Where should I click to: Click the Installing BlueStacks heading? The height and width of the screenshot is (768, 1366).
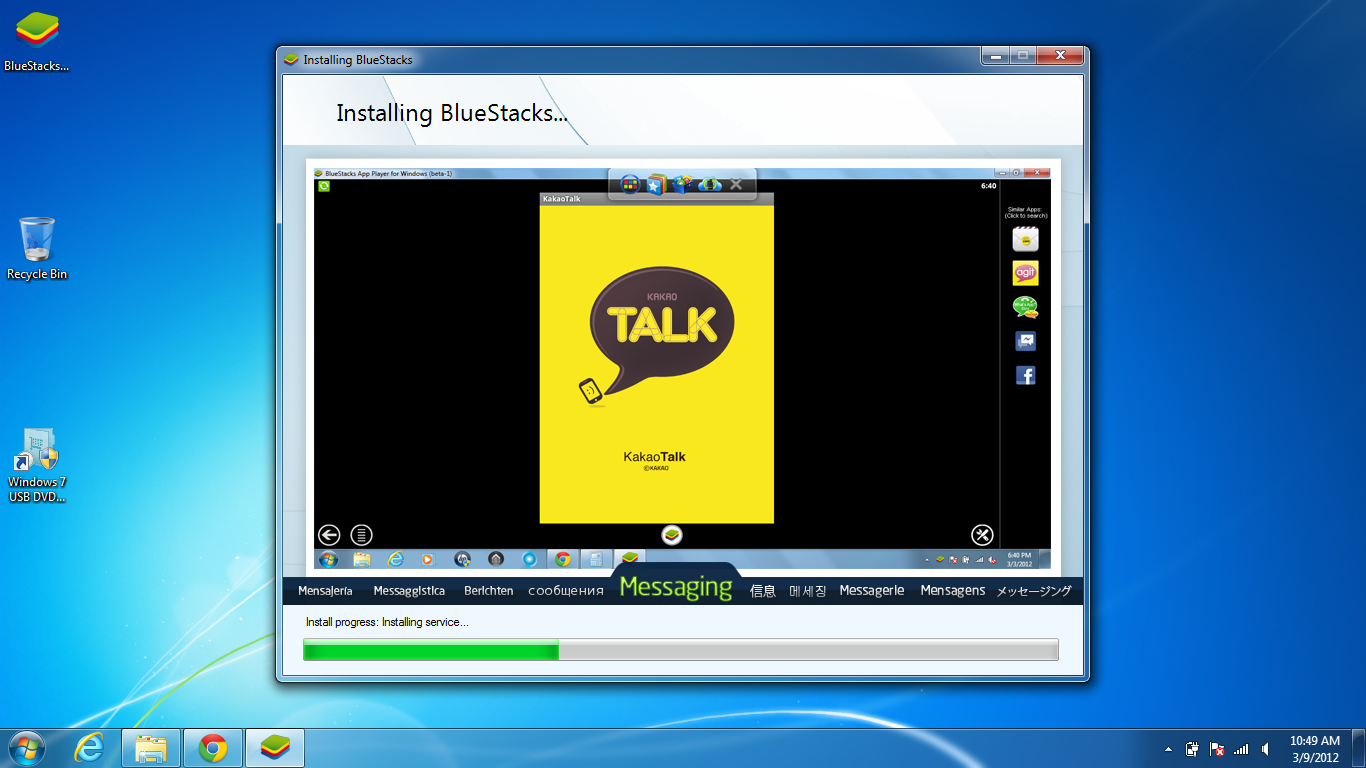pyautogui.click(x=452, y=114)
